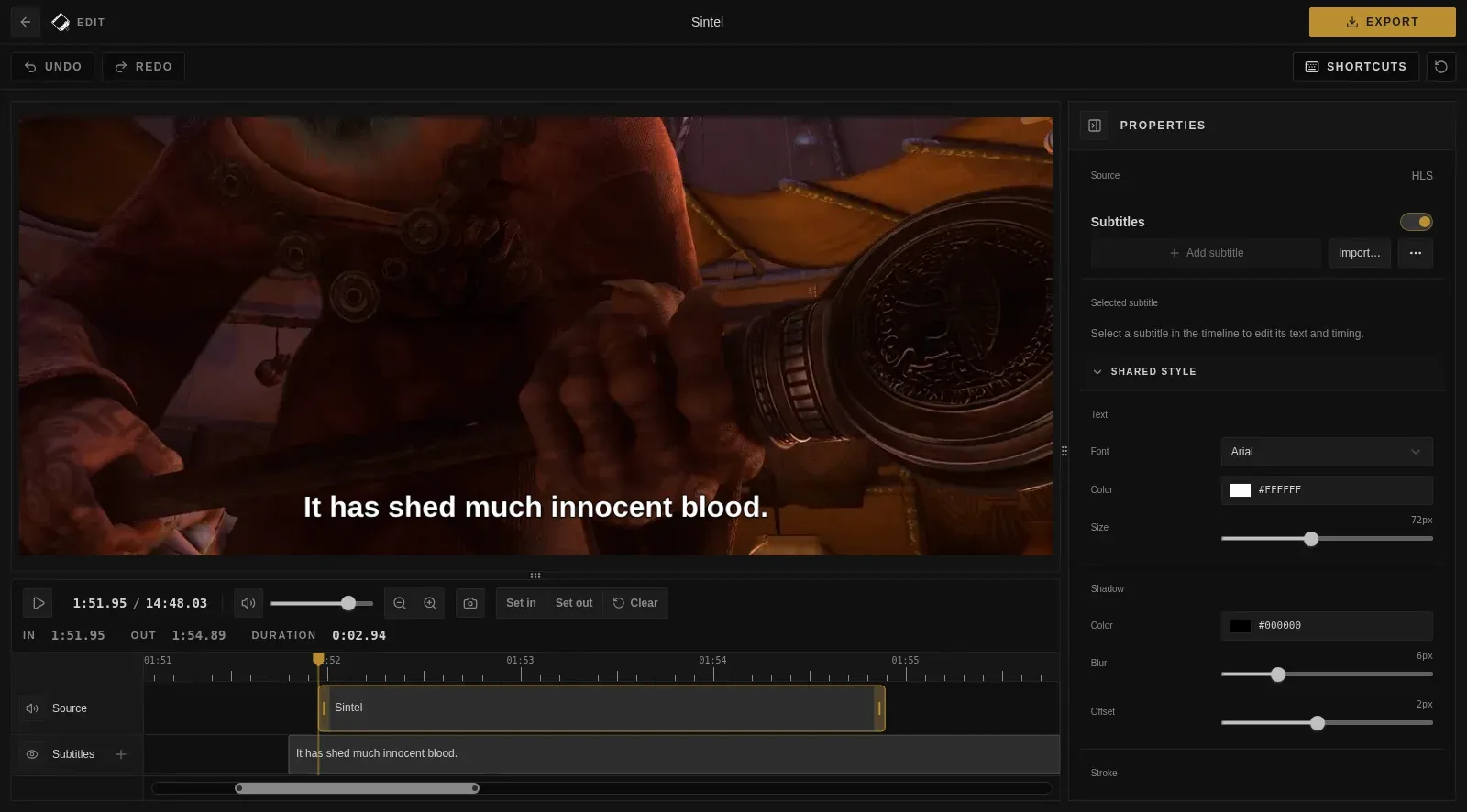Play the video
Image resolution: width=1467 pixels, height=812 pixels.
pos(39,603)
